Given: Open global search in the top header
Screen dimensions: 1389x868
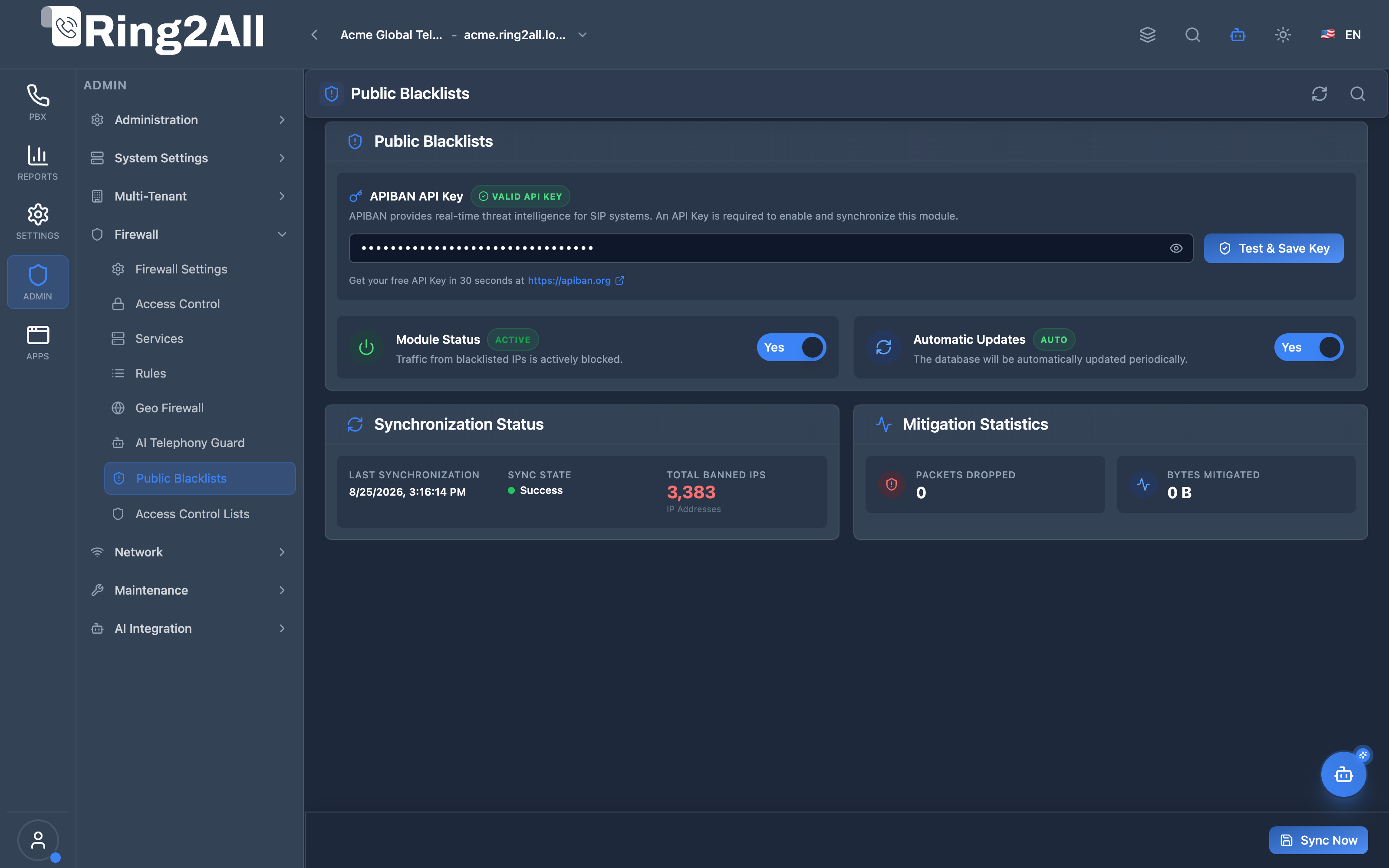Looking at the screenshot, I should pos(1193,34).
